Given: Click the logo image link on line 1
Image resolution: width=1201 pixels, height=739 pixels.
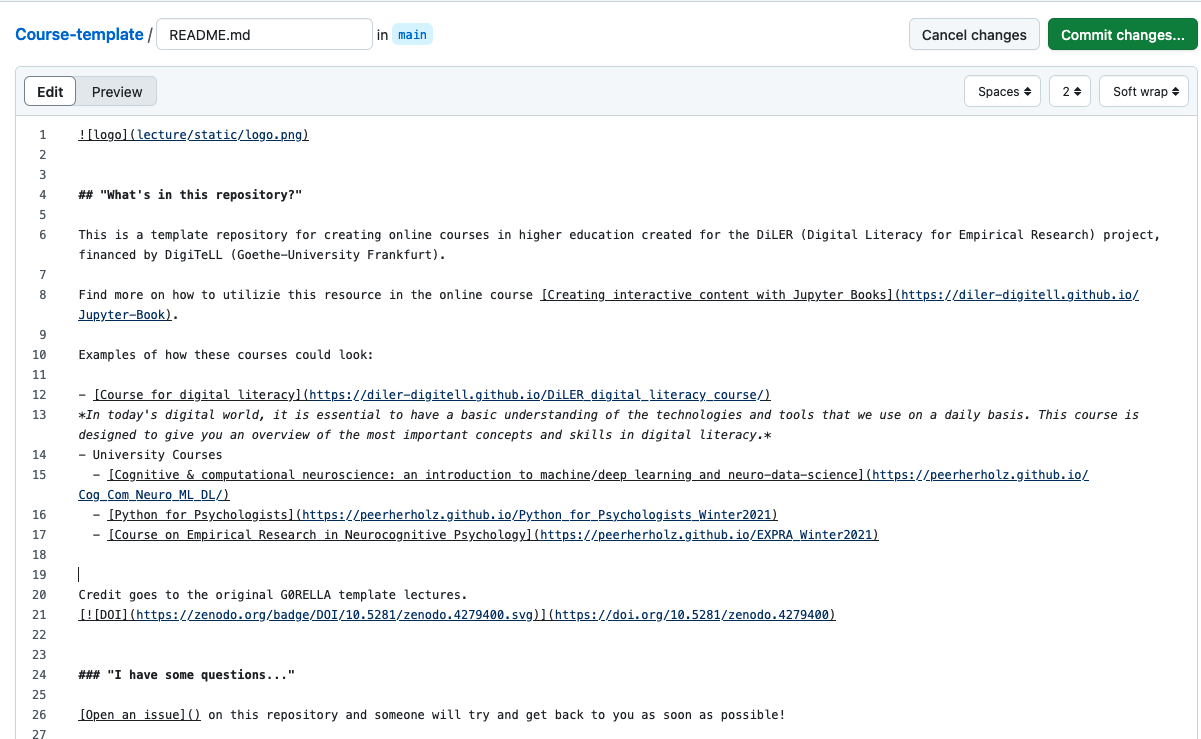Looking at the screenshot, I should point(193,134).
